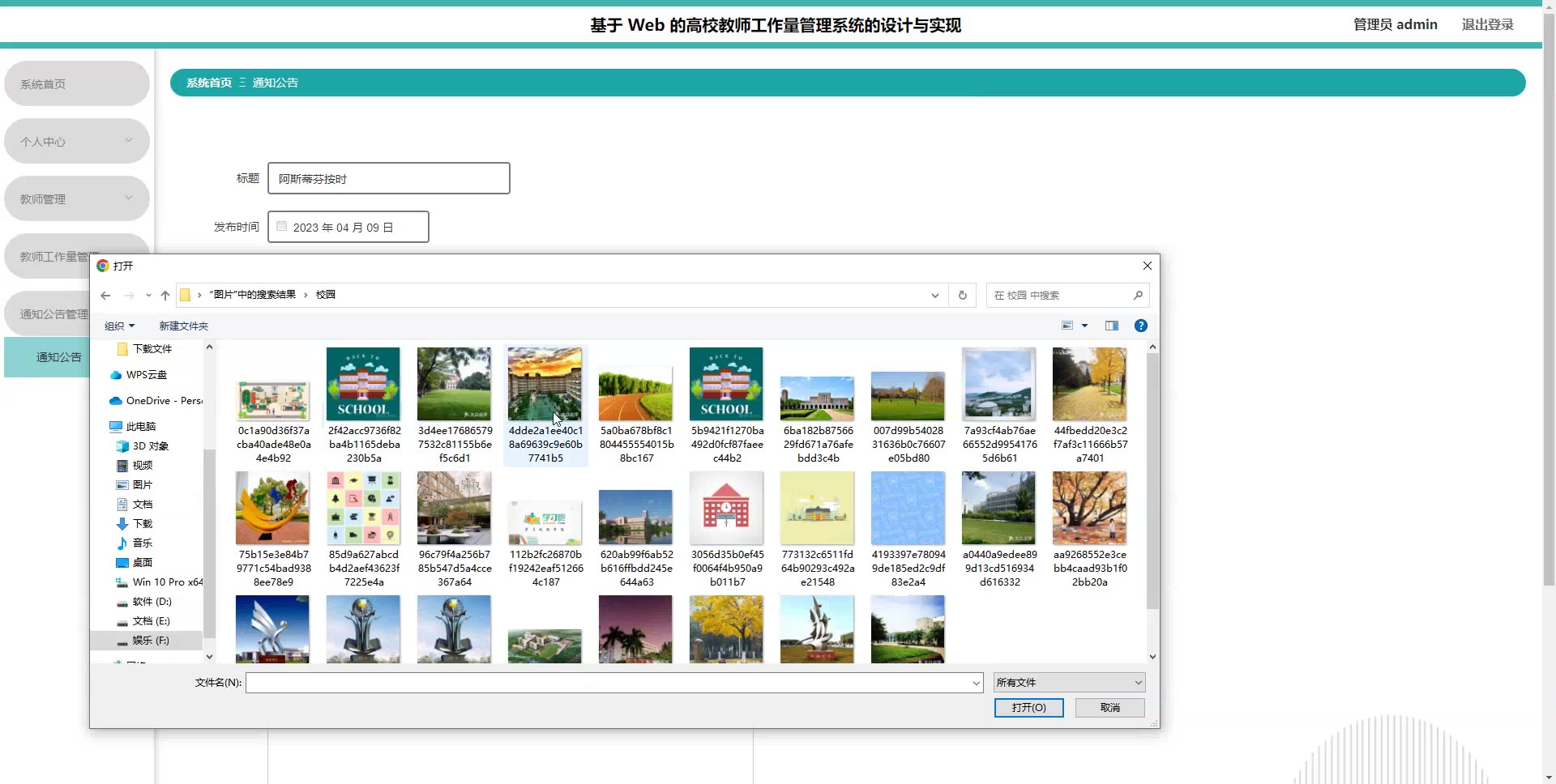
Task: Open the 组织 menu
Action: (119, 326)
